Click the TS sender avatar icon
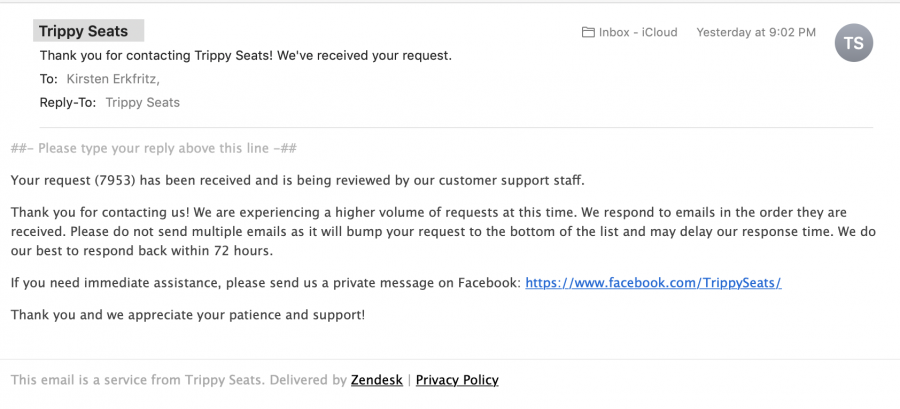Image resolution: width=900 pixels, height=409 pixels. click(x=854, y=42)
